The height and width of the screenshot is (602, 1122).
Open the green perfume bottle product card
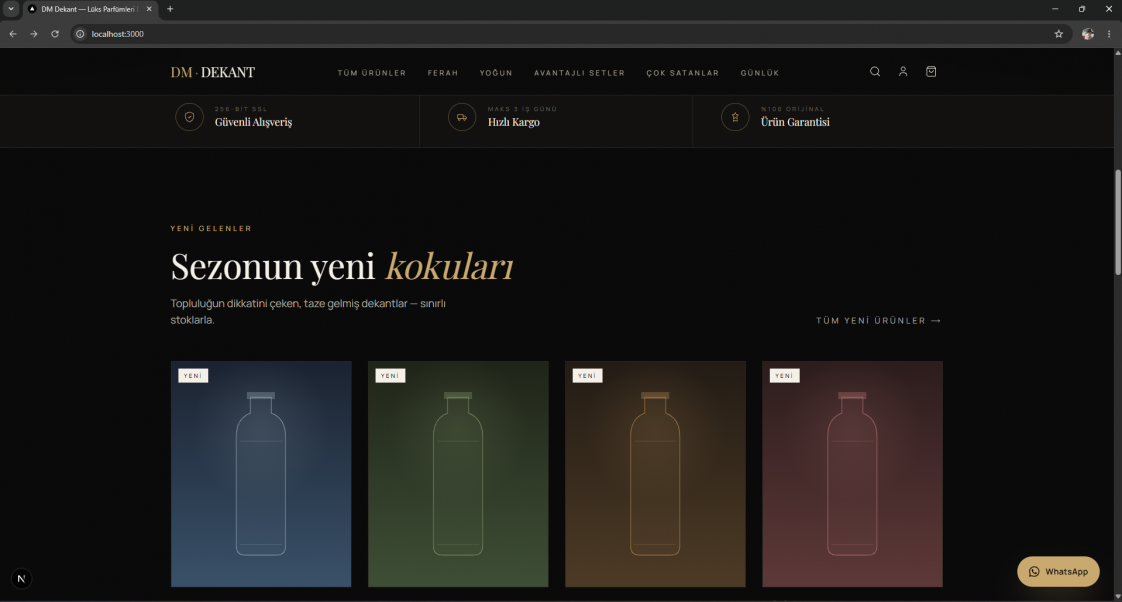(458, 474)
